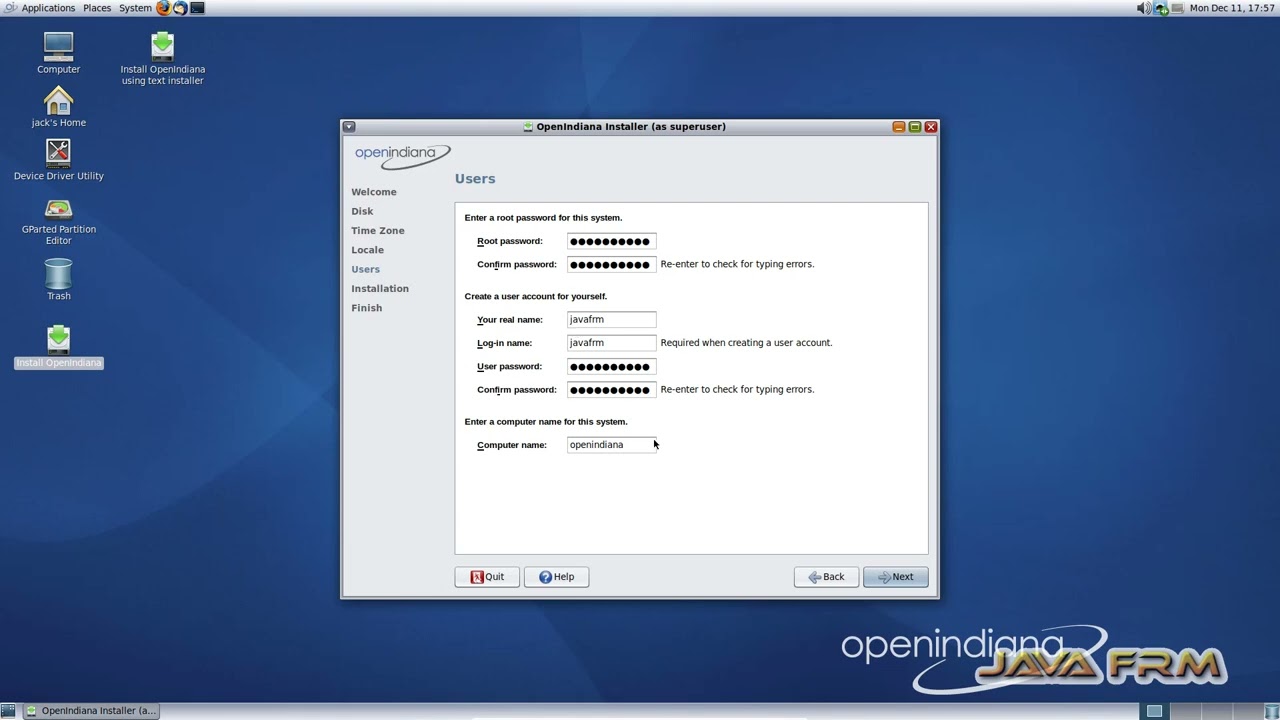This screenshot has height=720, width=1280.
Task: Launch Firefox from top panel
Action: pos(164,8)
